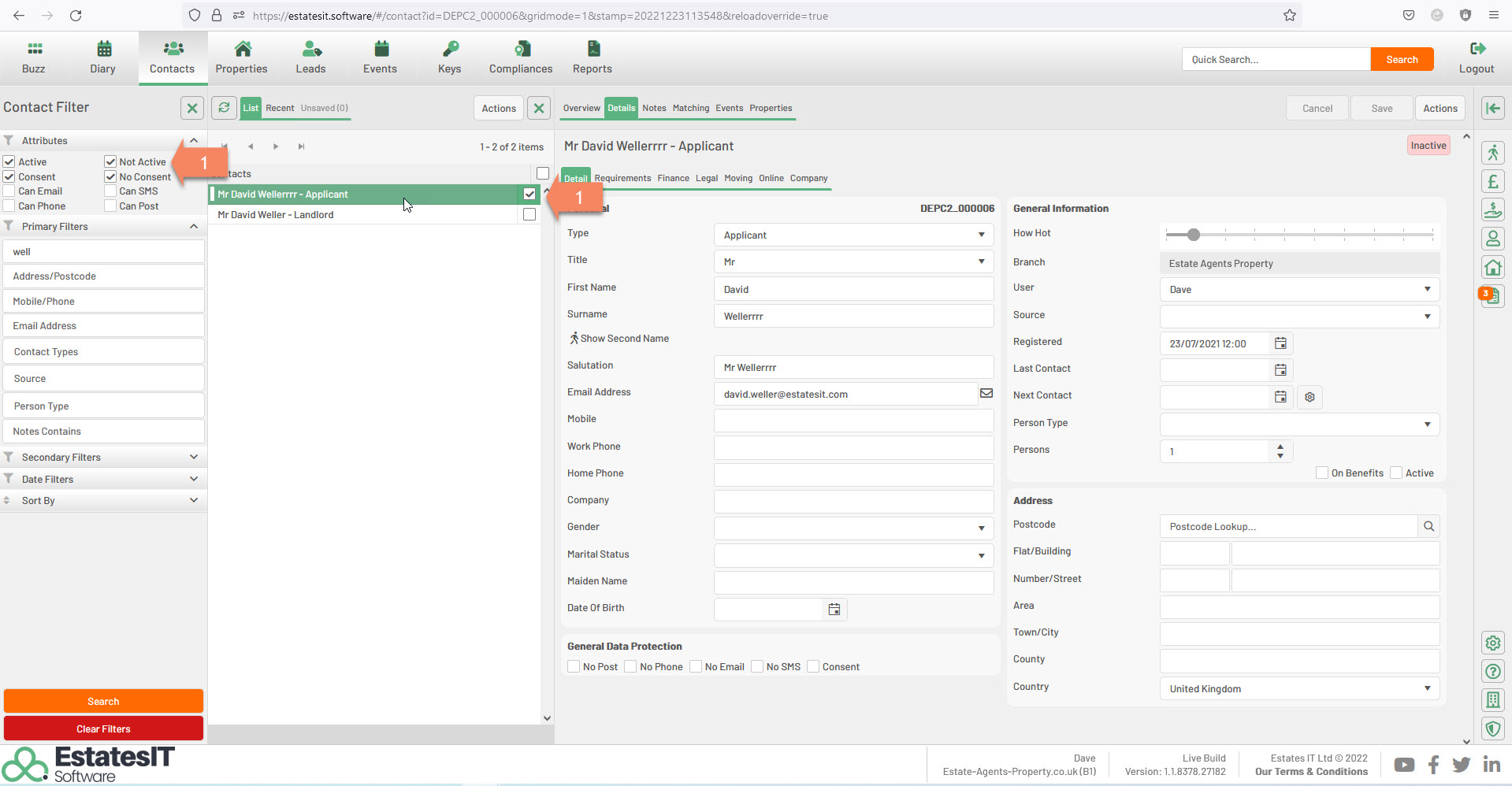Tick the No Phone data protection checkbox
The image size is (1512, 786).
point(630,667)
